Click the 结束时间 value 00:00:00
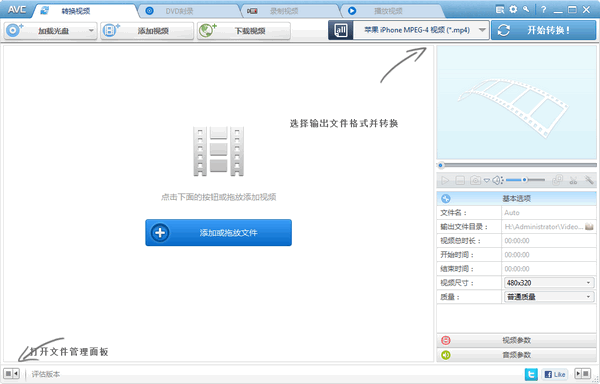This screenshot has height=384, width=600. (x=517, y=269)
